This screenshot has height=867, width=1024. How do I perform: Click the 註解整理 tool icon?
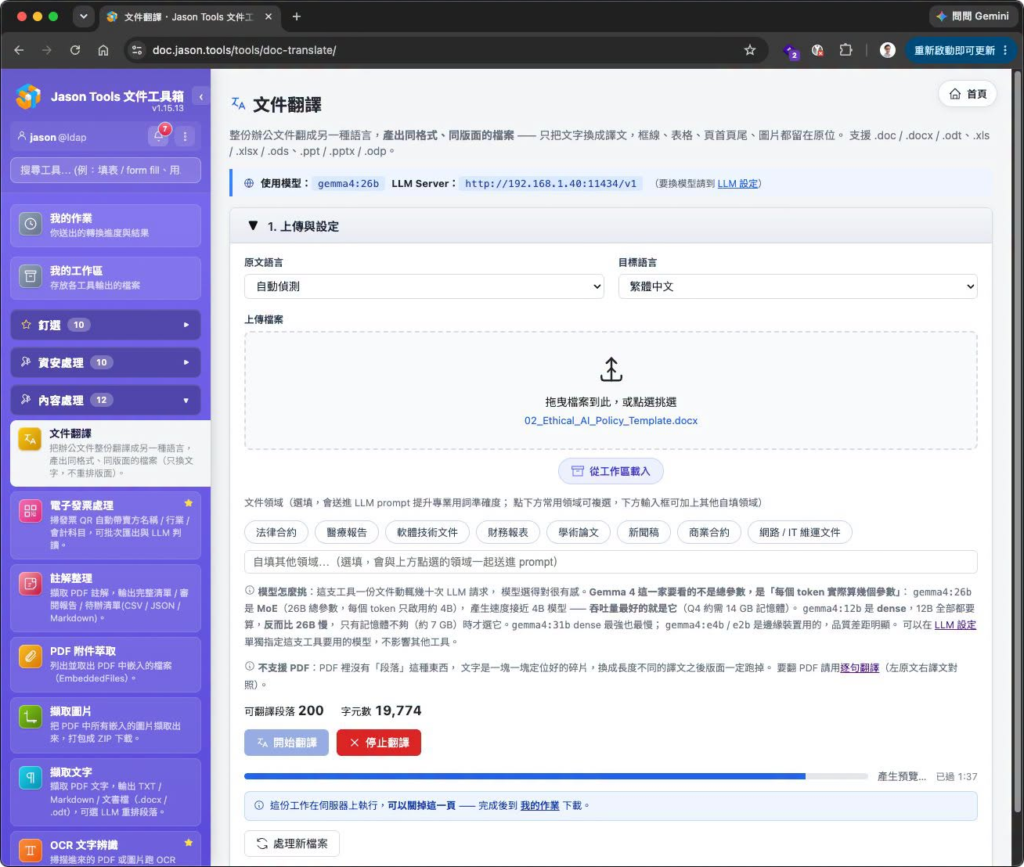(30, 584)
